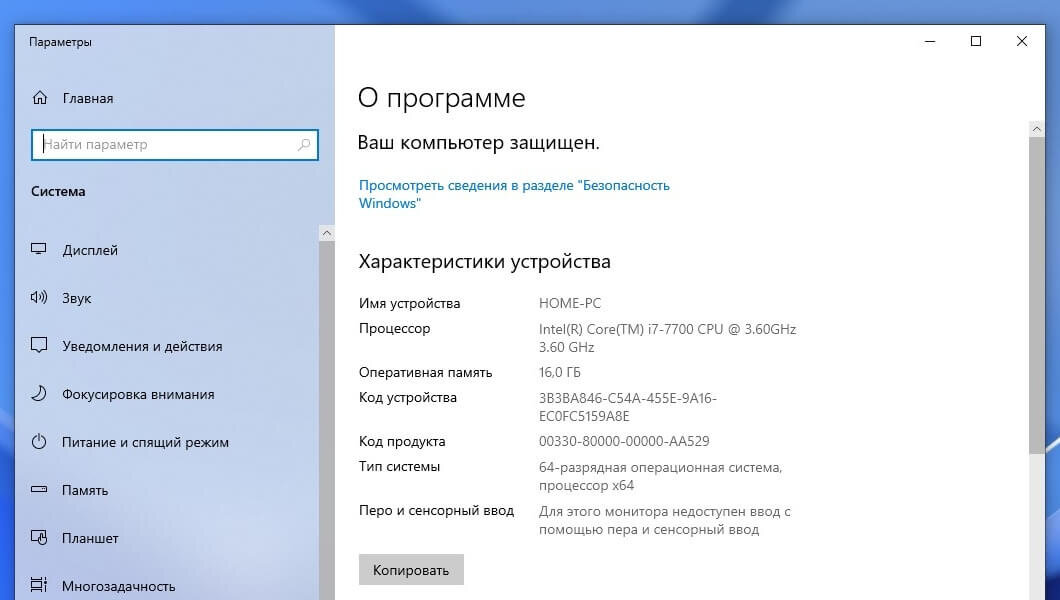Image resolution: width=1060 pixels, height=600 pixels.
Task: Click the О программе page title
Action: [441, 99]
